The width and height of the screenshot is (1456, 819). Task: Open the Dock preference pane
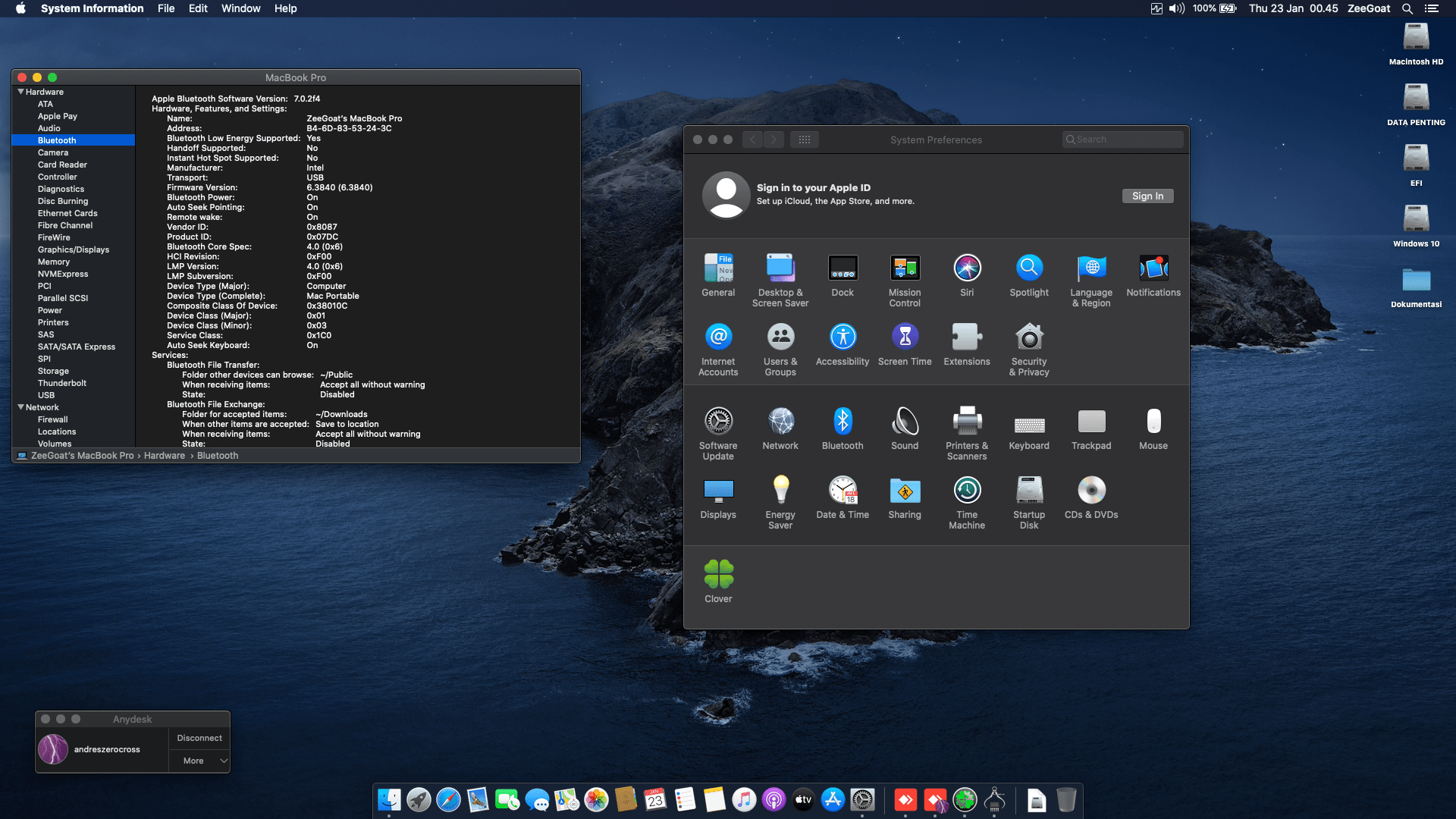click(x=843, y=275)
